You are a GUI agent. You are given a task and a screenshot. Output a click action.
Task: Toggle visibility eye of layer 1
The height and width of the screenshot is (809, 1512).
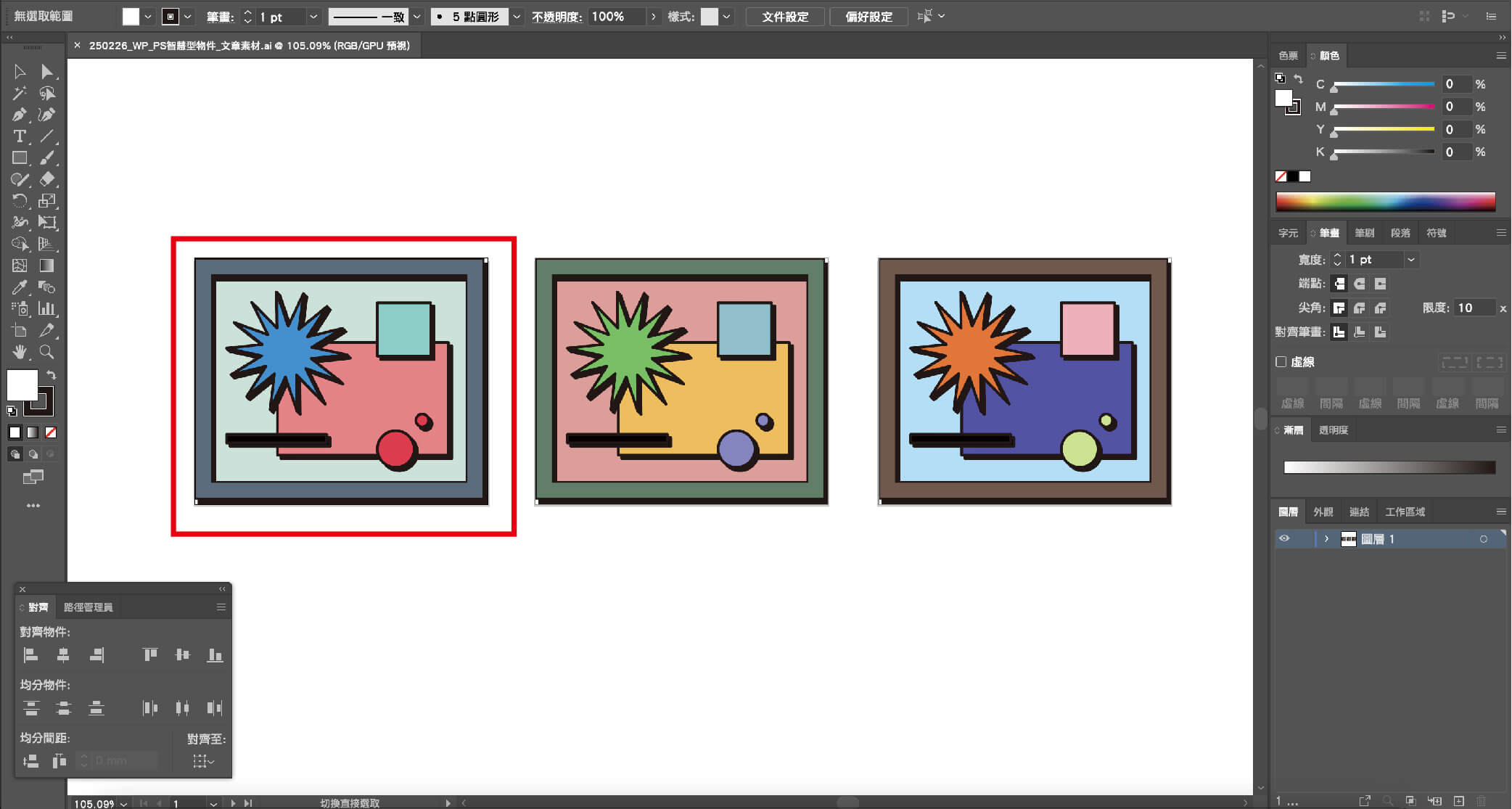(1284, 538)
